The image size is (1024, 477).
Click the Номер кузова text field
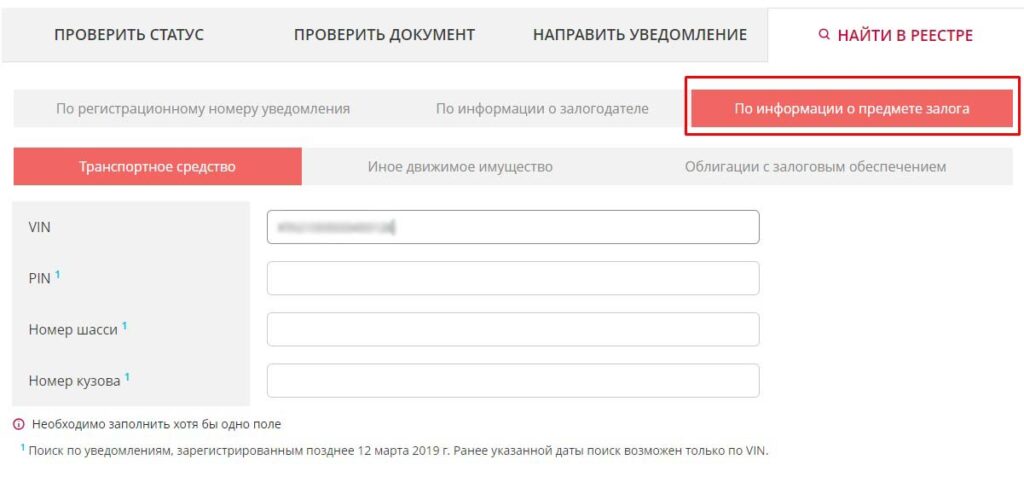pos(512,380)
